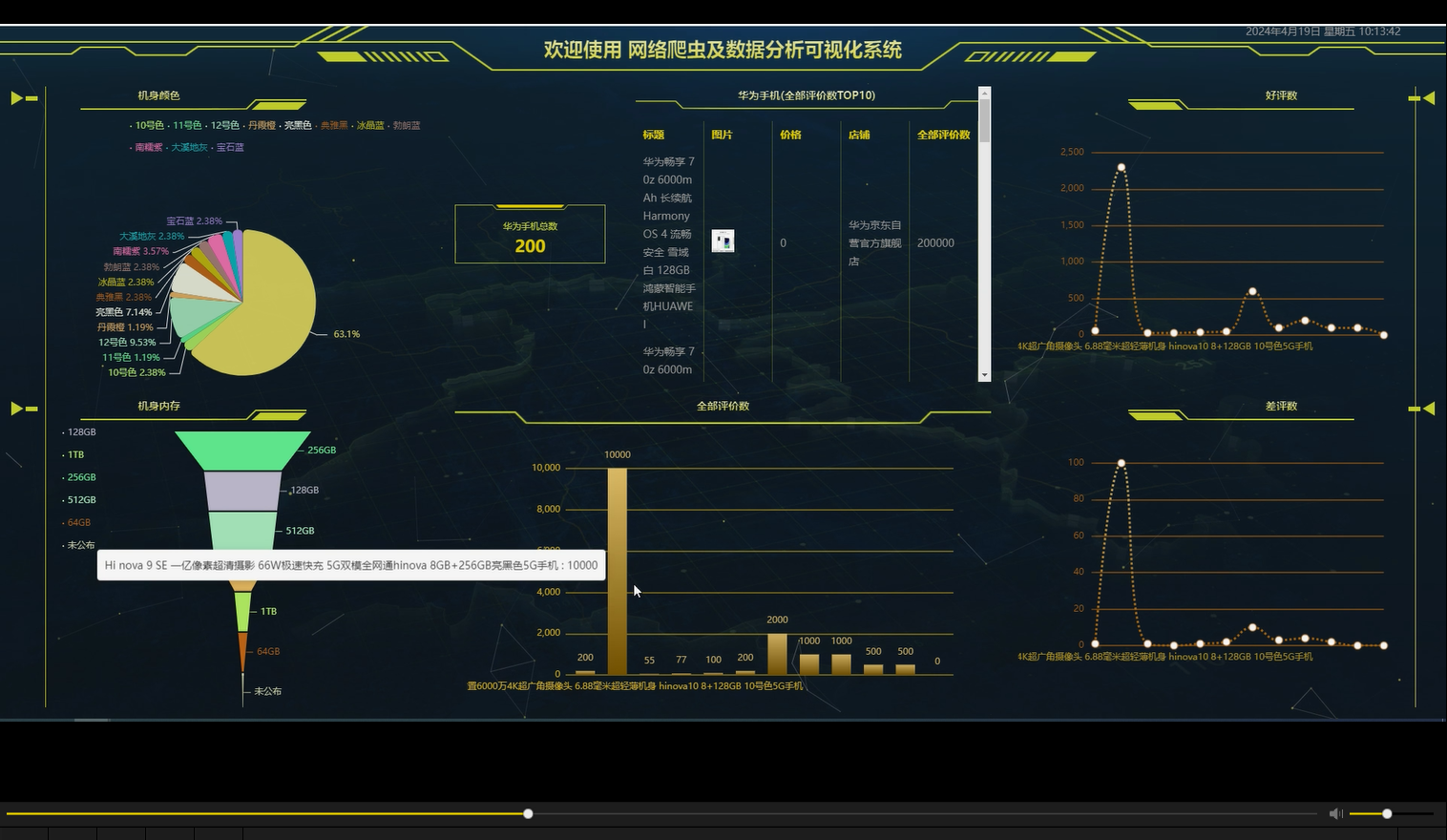Mute the video player speaker icon
This screenshot has height=840, width=1447.
(1335, 813)
